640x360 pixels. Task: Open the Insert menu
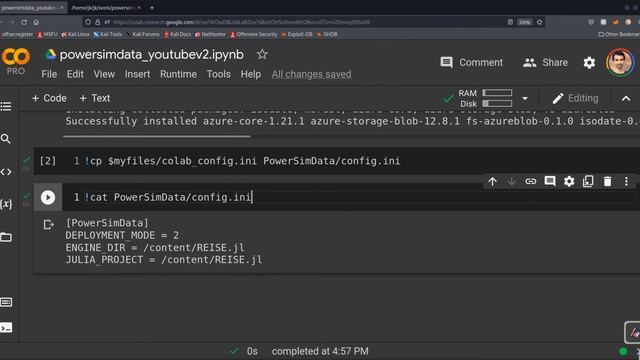[138, 74]
